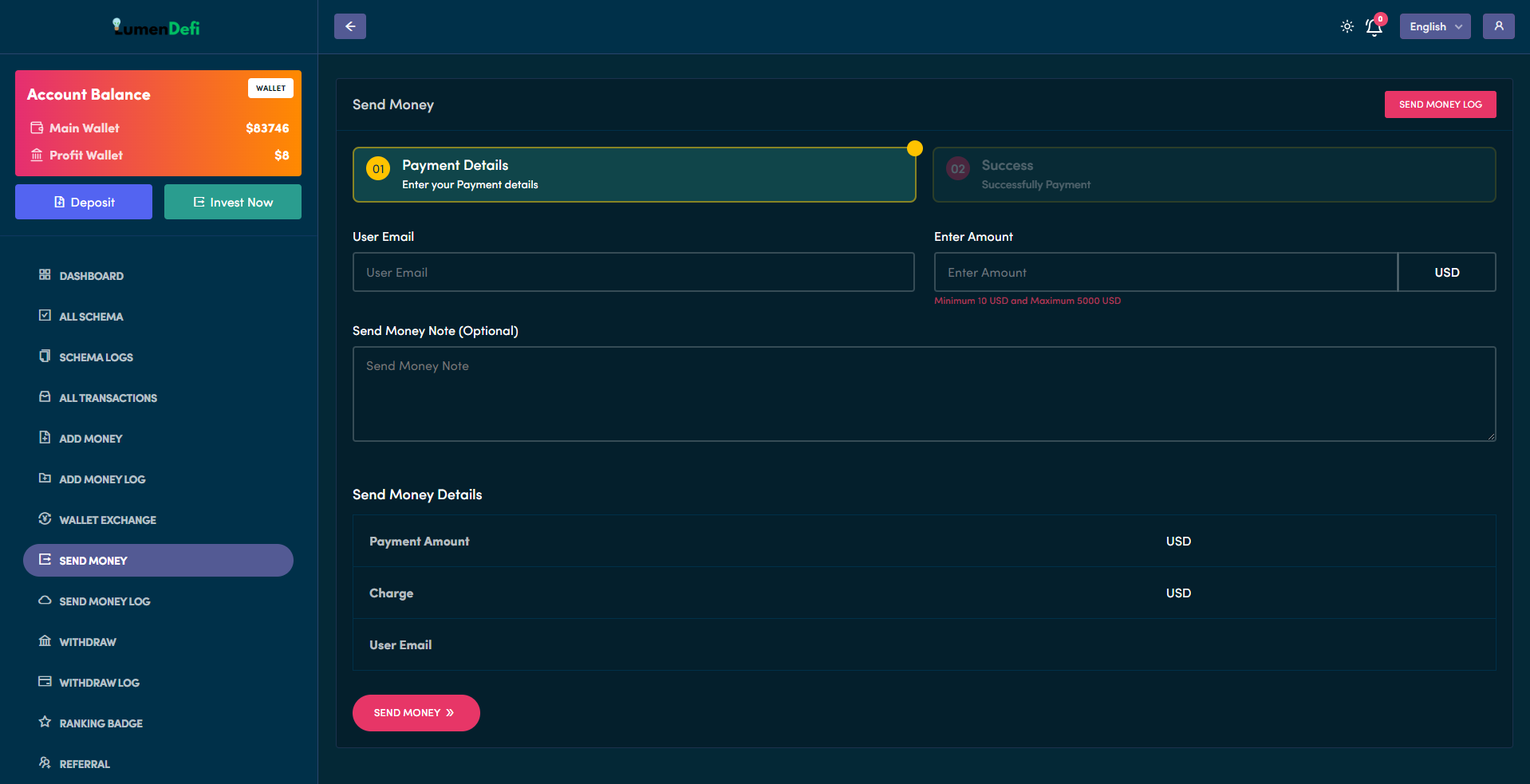Screen dimensions: 1530x784
Task: Click the user profile icon
Action: [x=1499, y=26]
